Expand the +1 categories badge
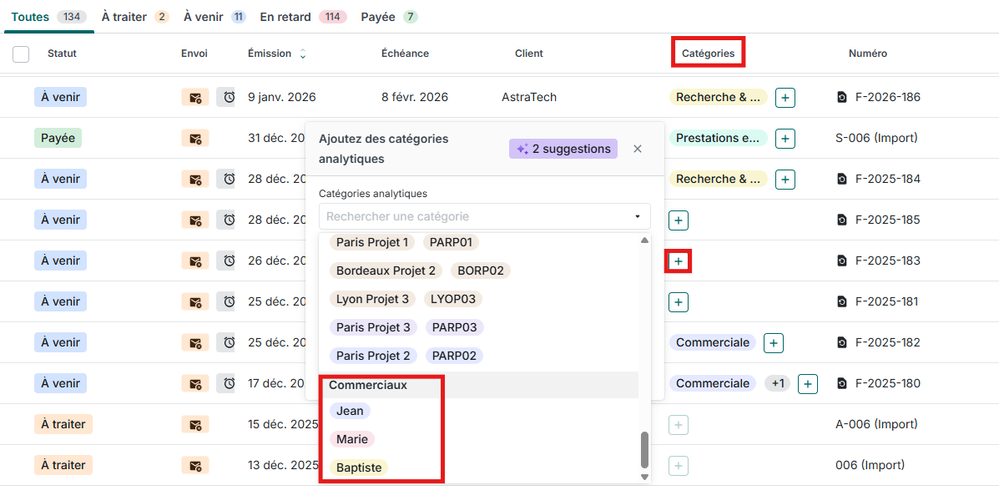This screenshot has height=486, width=999. [776, 384]
